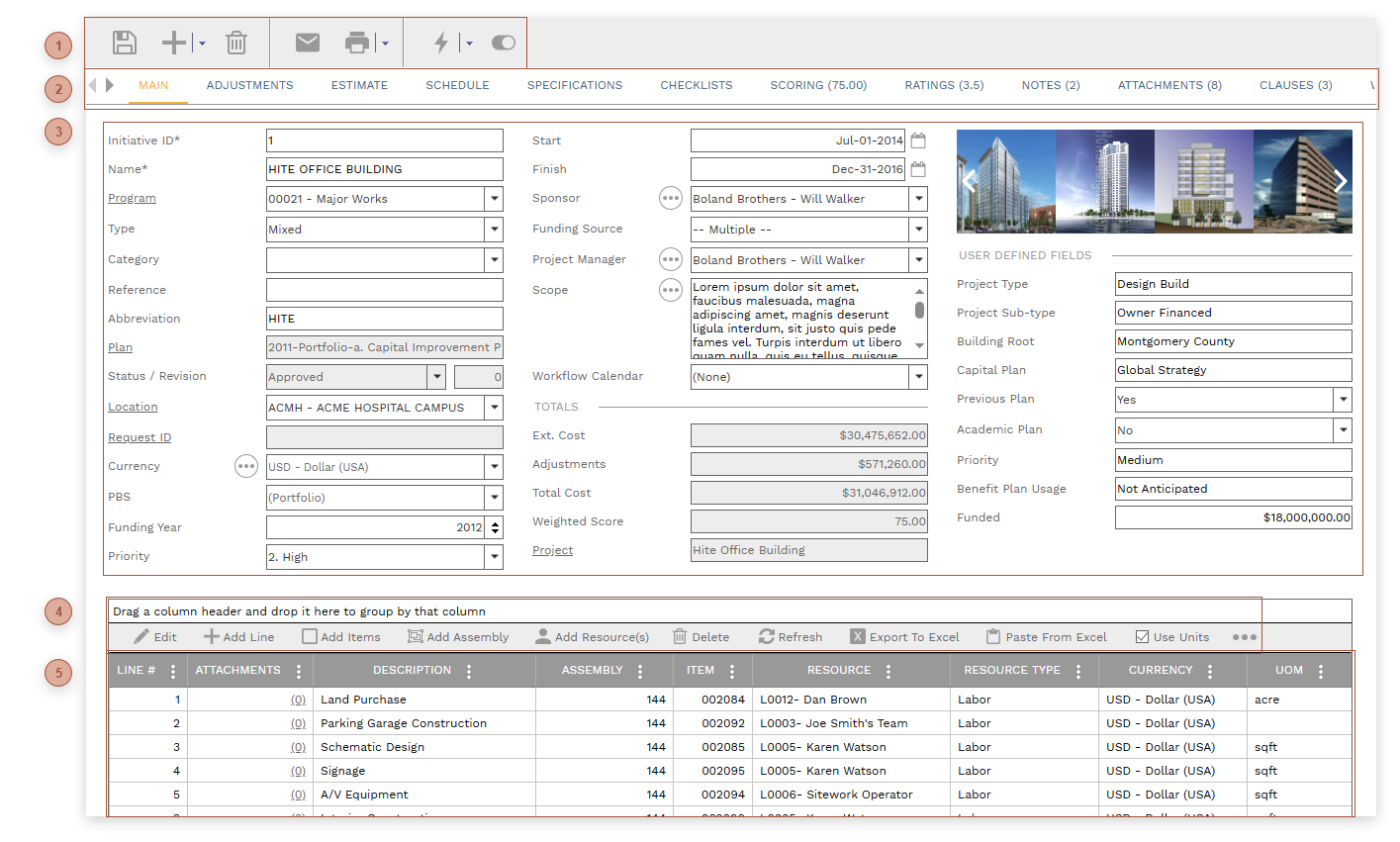Open the Start date calendar picker
1400x842 pixels.
(x=918, y=140)
